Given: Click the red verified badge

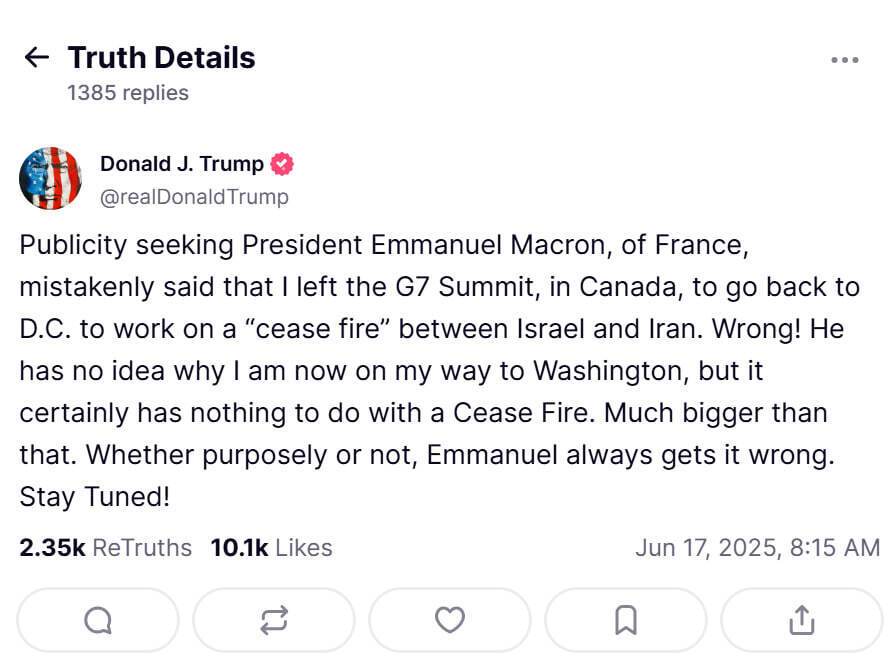Looking at the screenshot, I should coord(283,164).
